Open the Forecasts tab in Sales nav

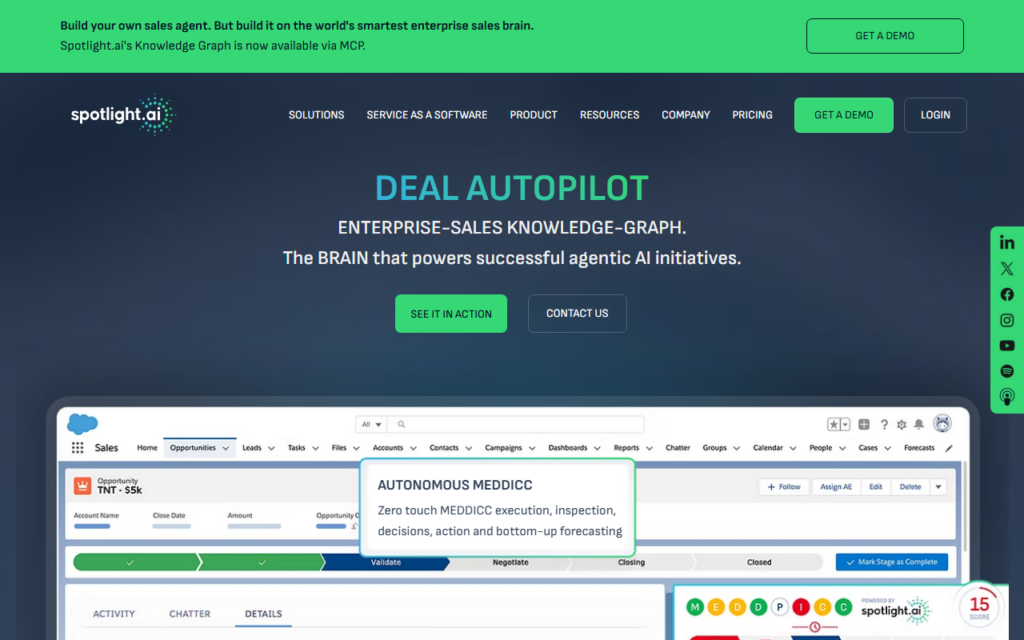919,448
